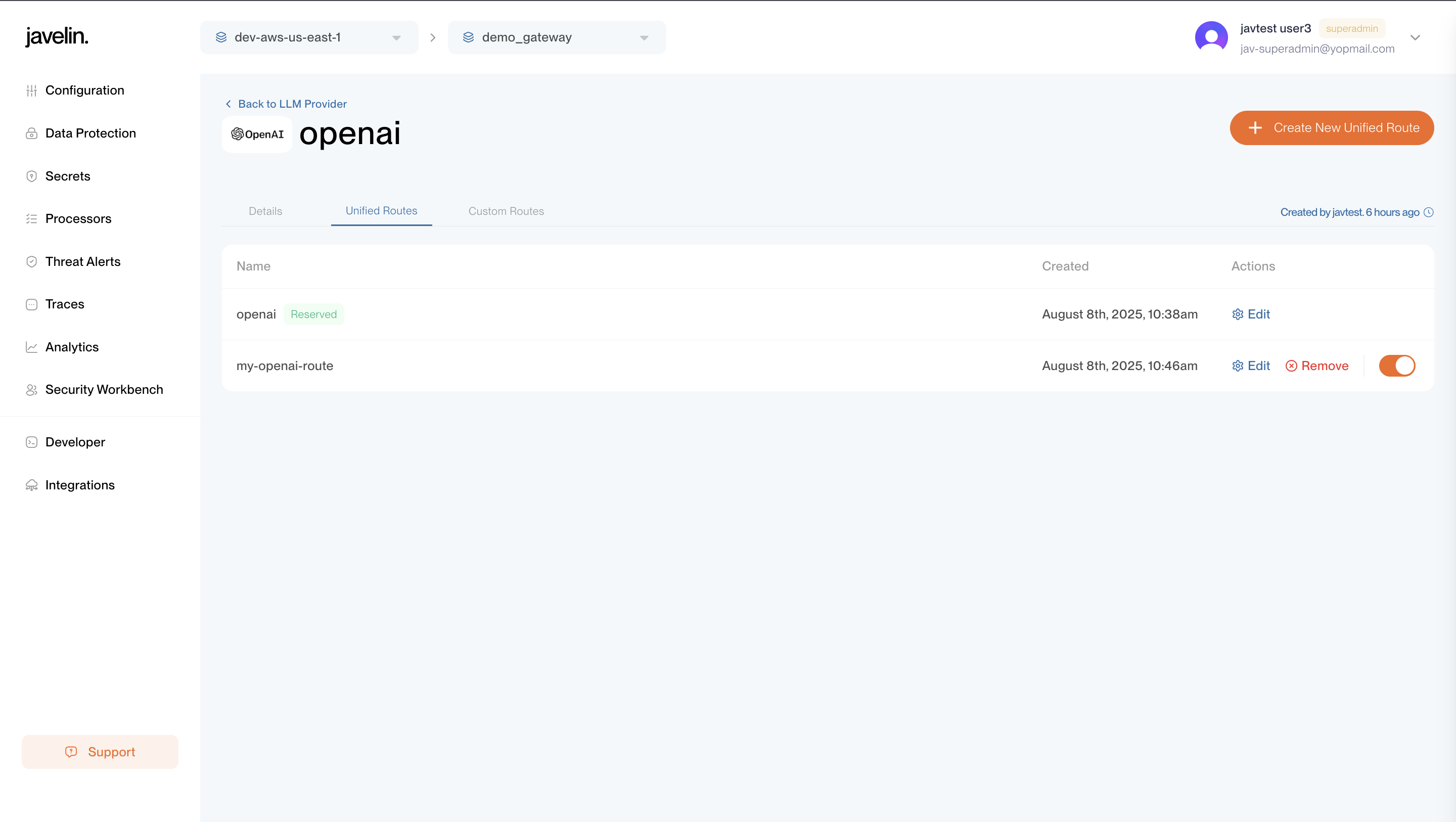Go Back to LLM Provider
1456x822 pixels.
pos(286,104)
